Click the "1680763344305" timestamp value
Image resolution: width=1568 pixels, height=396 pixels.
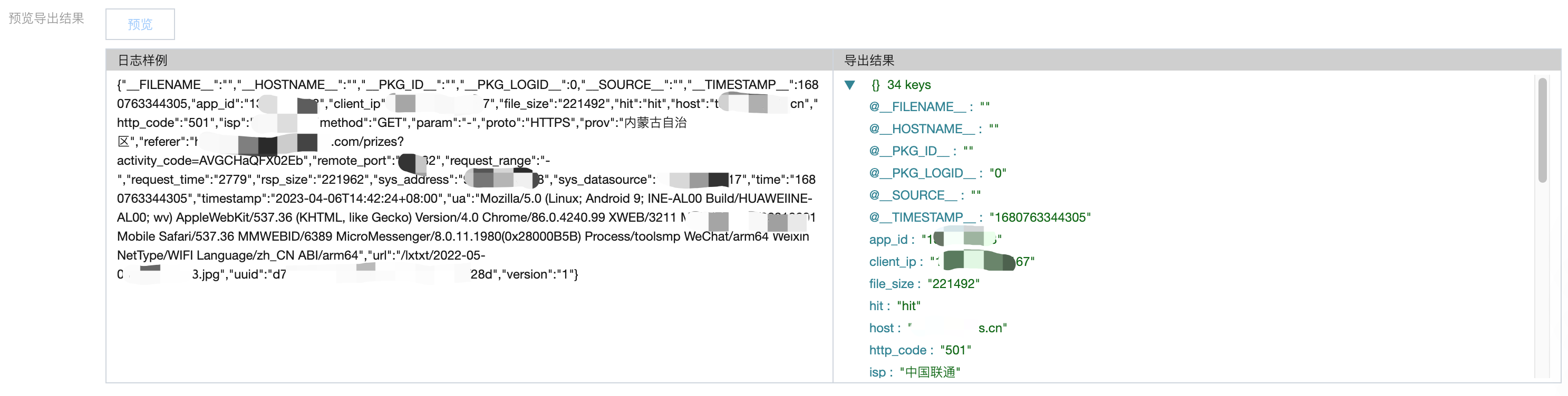click(x=1040, y=218)
